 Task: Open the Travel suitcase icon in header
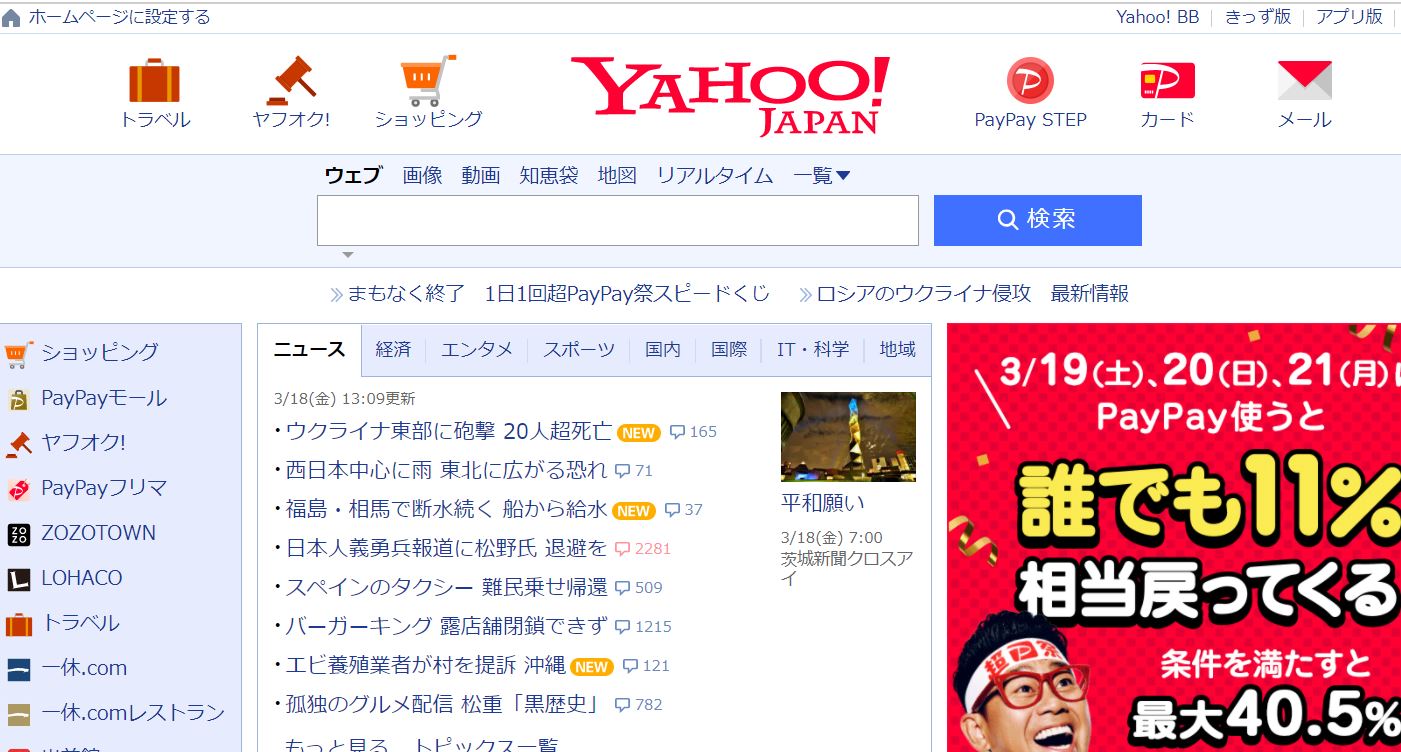154,81
